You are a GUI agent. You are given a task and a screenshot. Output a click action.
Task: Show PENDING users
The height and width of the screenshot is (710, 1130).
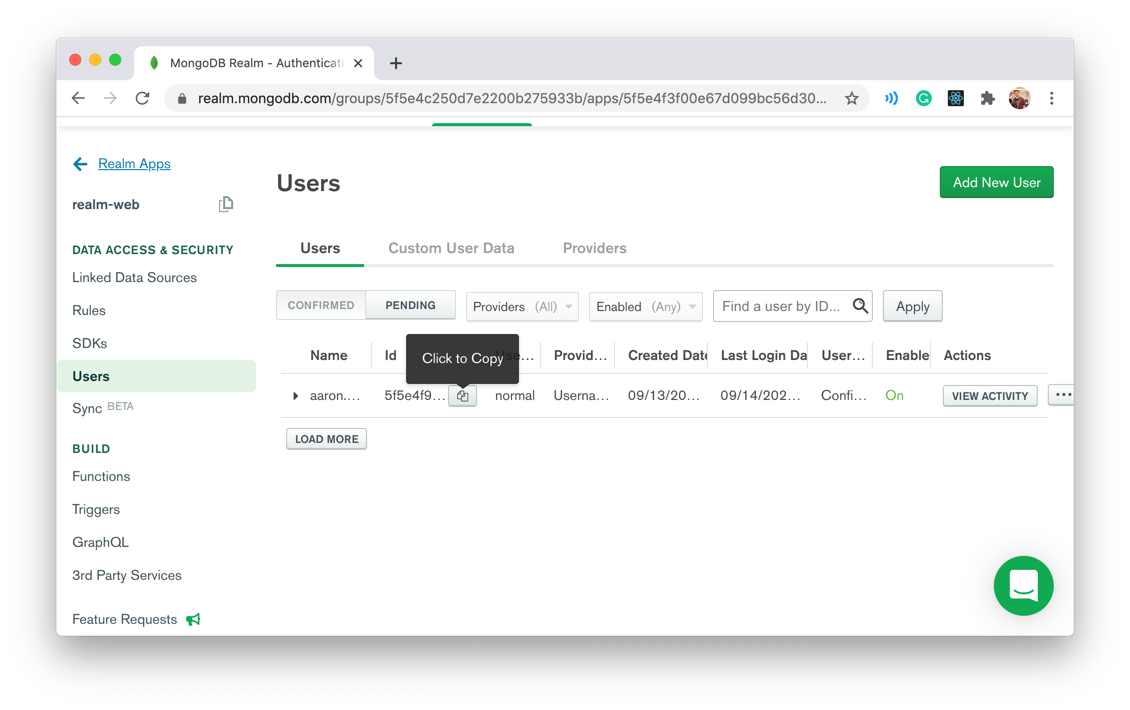pos(411,306)
